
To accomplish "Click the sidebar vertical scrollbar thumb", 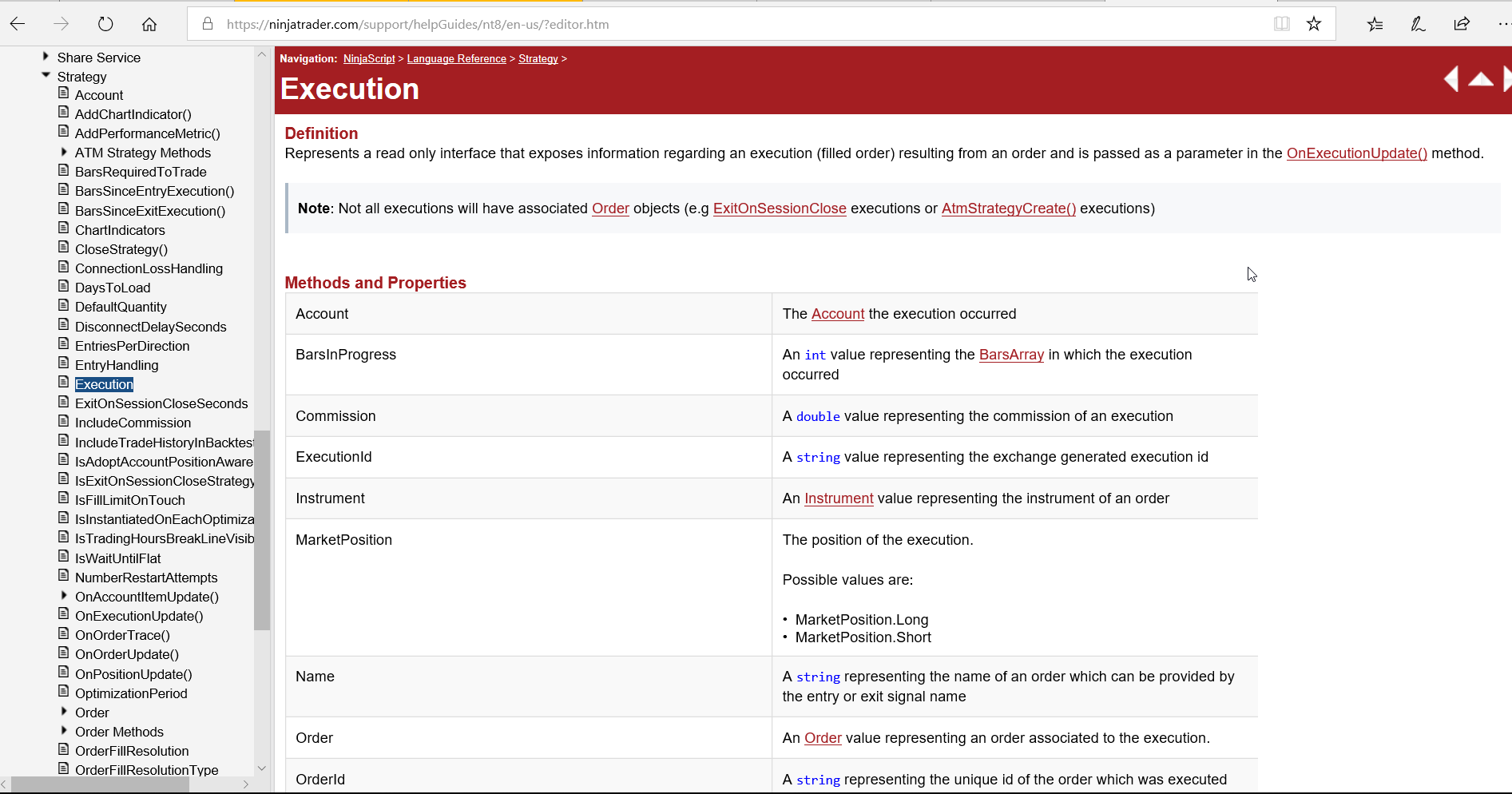I will pos(261,530).
